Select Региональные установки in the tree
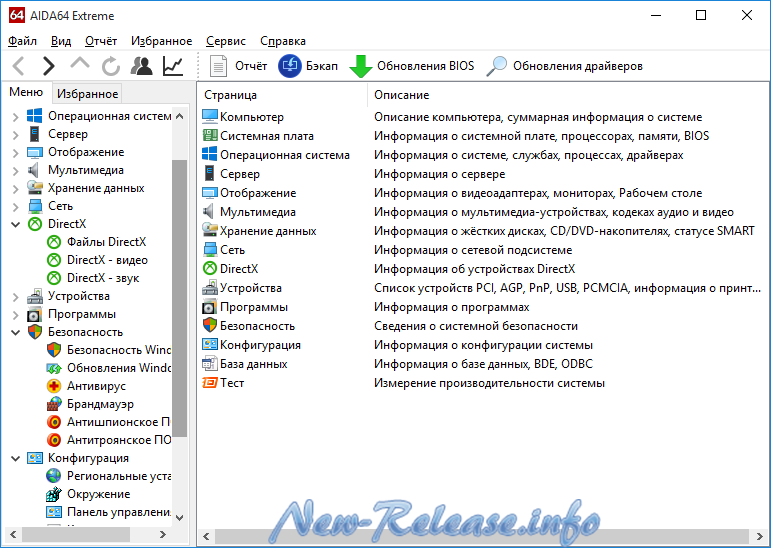 coord(119,476)
